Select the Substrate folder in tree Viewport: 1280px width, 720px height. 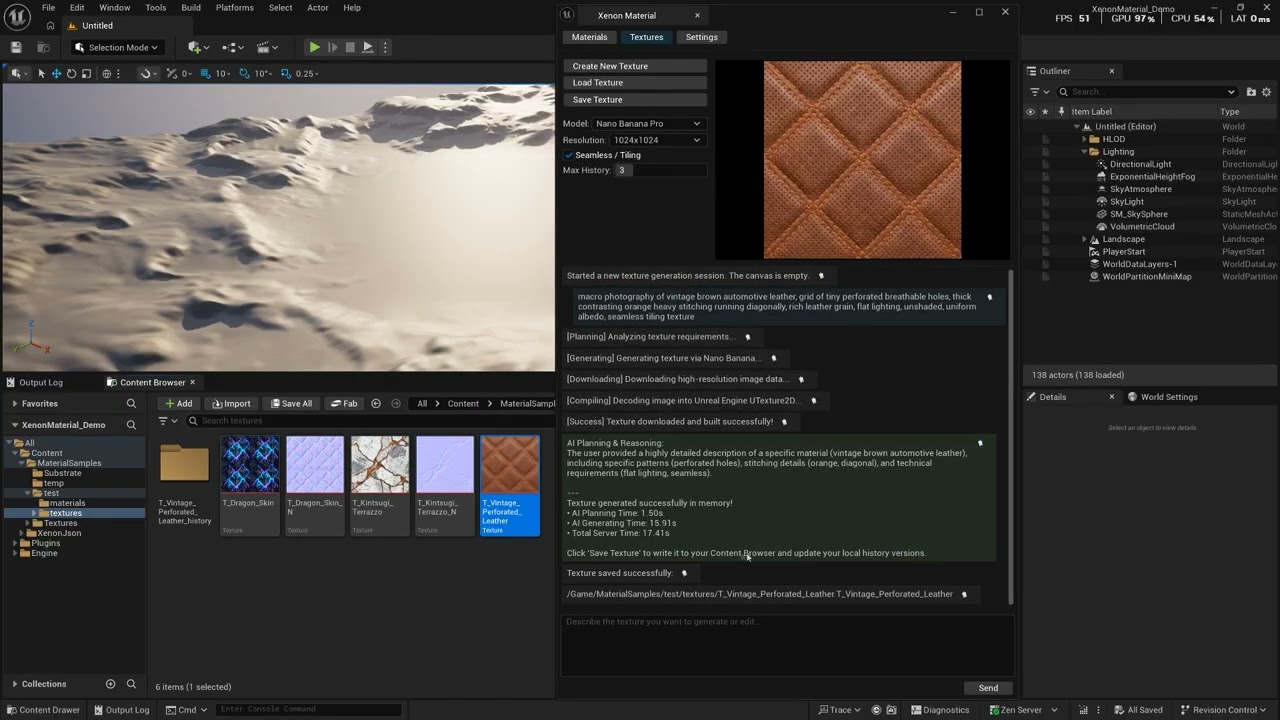pos(62,473)
